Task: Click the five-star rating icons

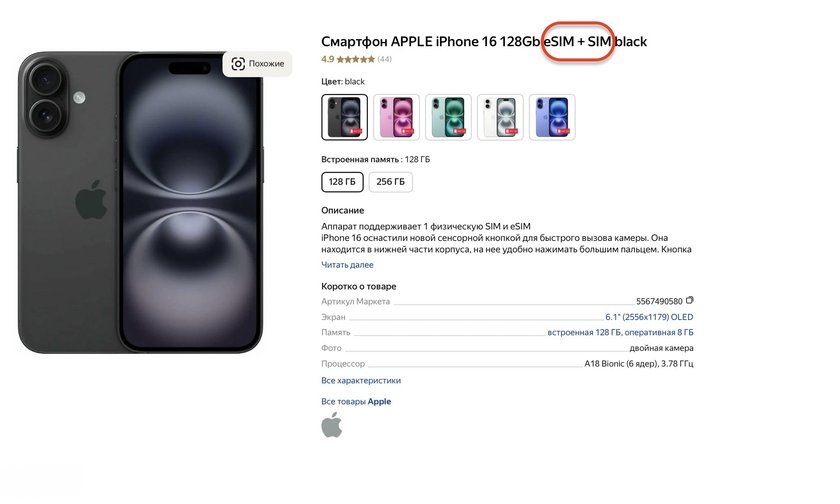Action: pyautogui.click(x=356, y=59)
